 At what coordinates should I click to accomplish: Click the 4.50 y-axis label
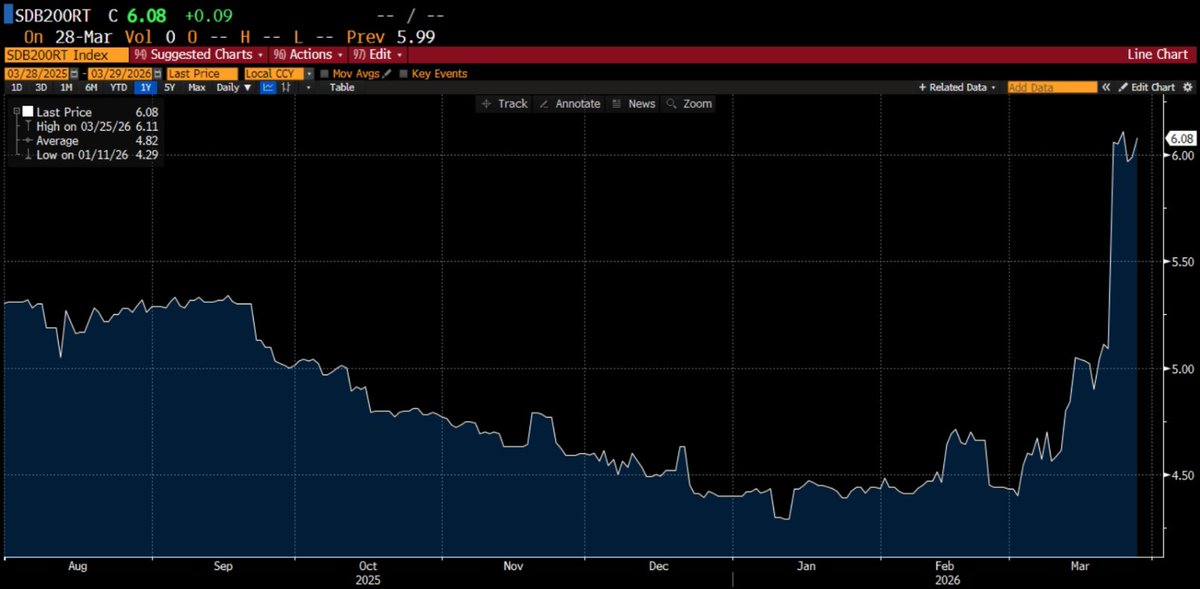point(1183,476)
